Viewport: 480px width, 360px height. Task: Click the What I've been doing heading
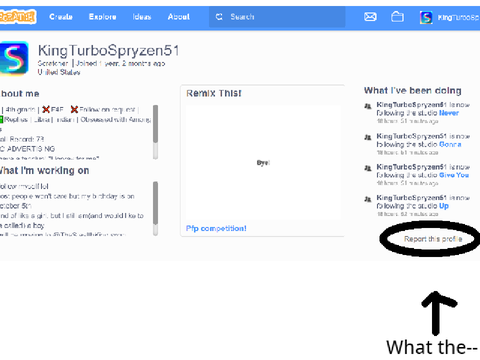point(413,91)
